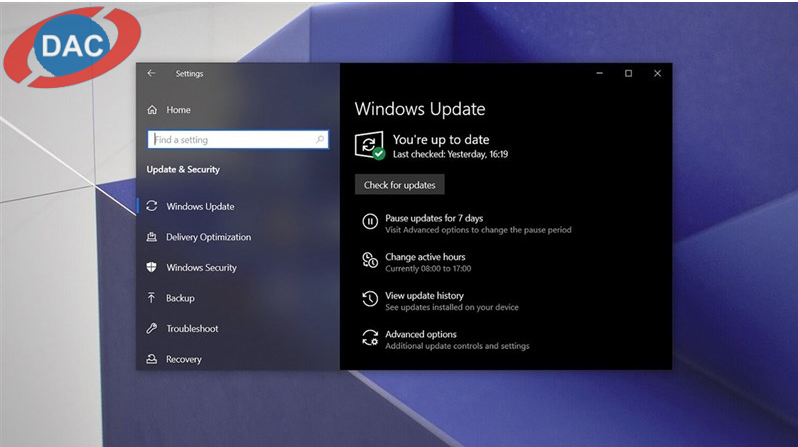The height and width of the screenshot is (447, 798).
Task: Click the You're up to date text
Action: [441, 139]
